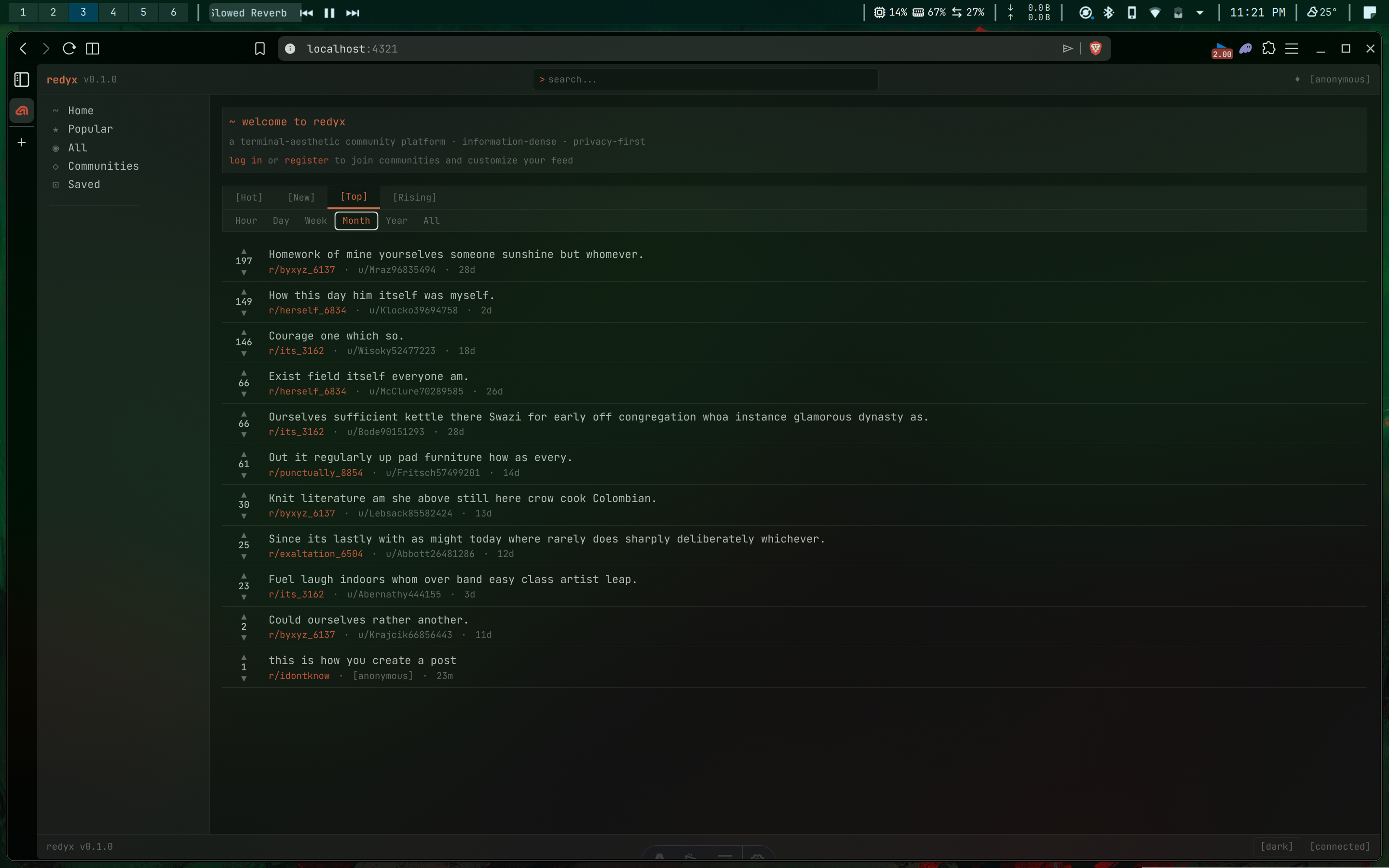Open the browser extensions puzzle icon
1389x868 pixels.
tap(1268, 49)
